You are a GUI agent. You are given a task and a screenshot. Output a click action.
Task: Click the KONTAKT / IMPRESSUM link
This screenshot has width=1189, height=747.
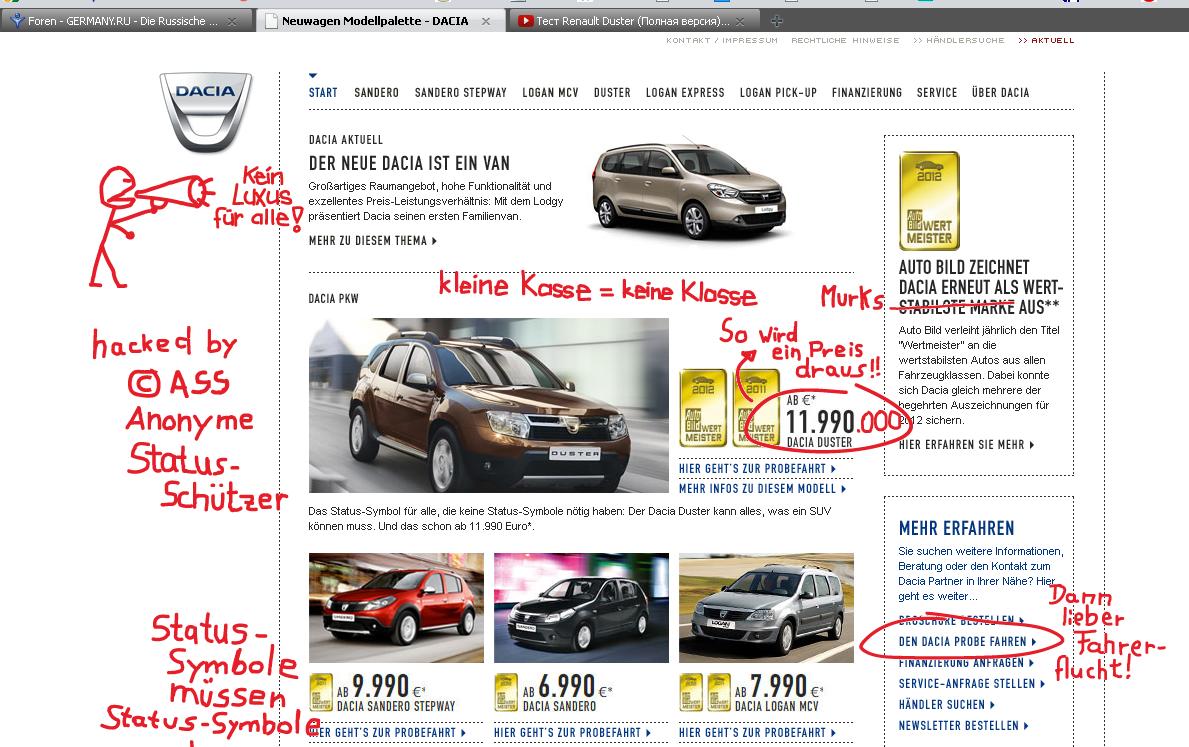722,40
